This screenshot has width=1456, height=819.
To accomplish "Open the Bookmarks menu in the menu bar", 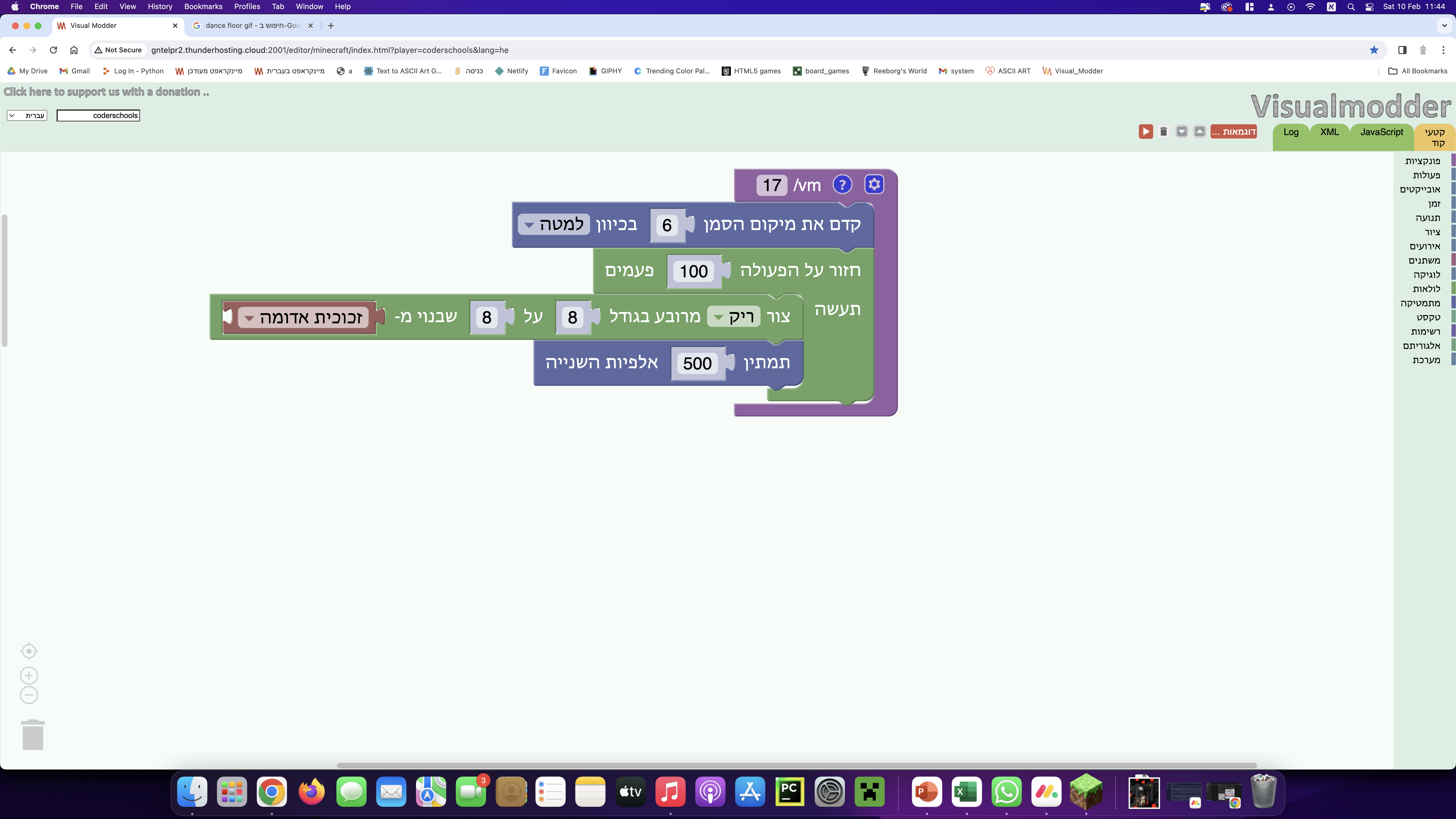I will point(204,7).
